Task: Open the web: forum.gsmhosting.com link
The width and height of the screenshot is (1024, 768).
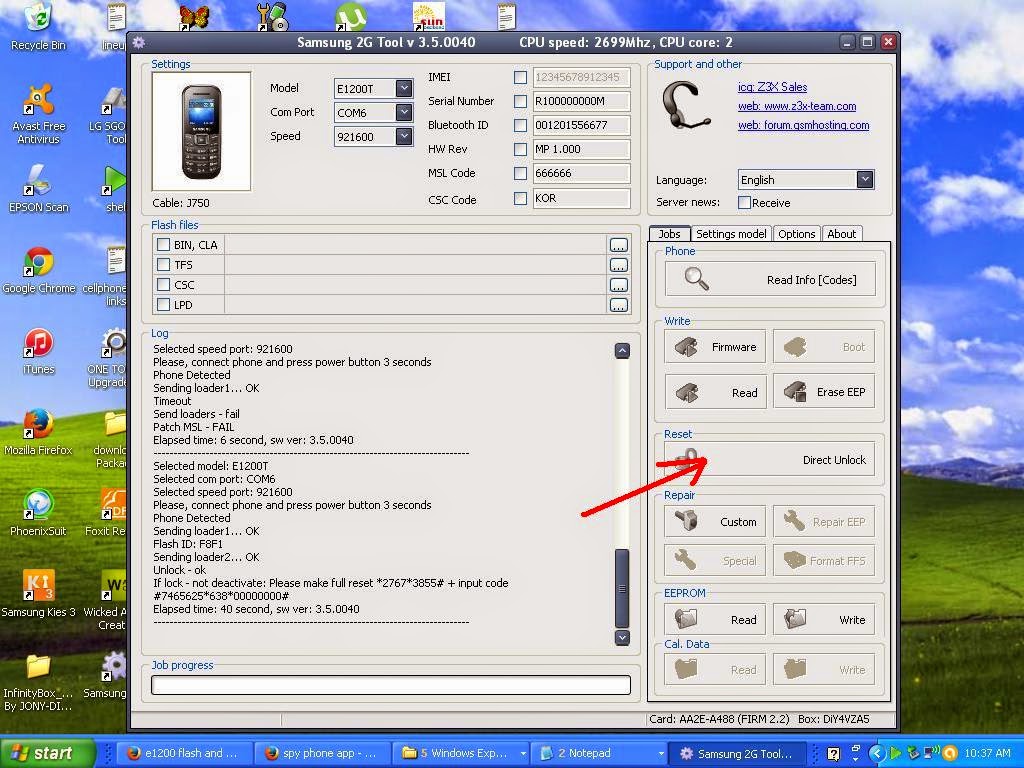Action: click(803, 125)
